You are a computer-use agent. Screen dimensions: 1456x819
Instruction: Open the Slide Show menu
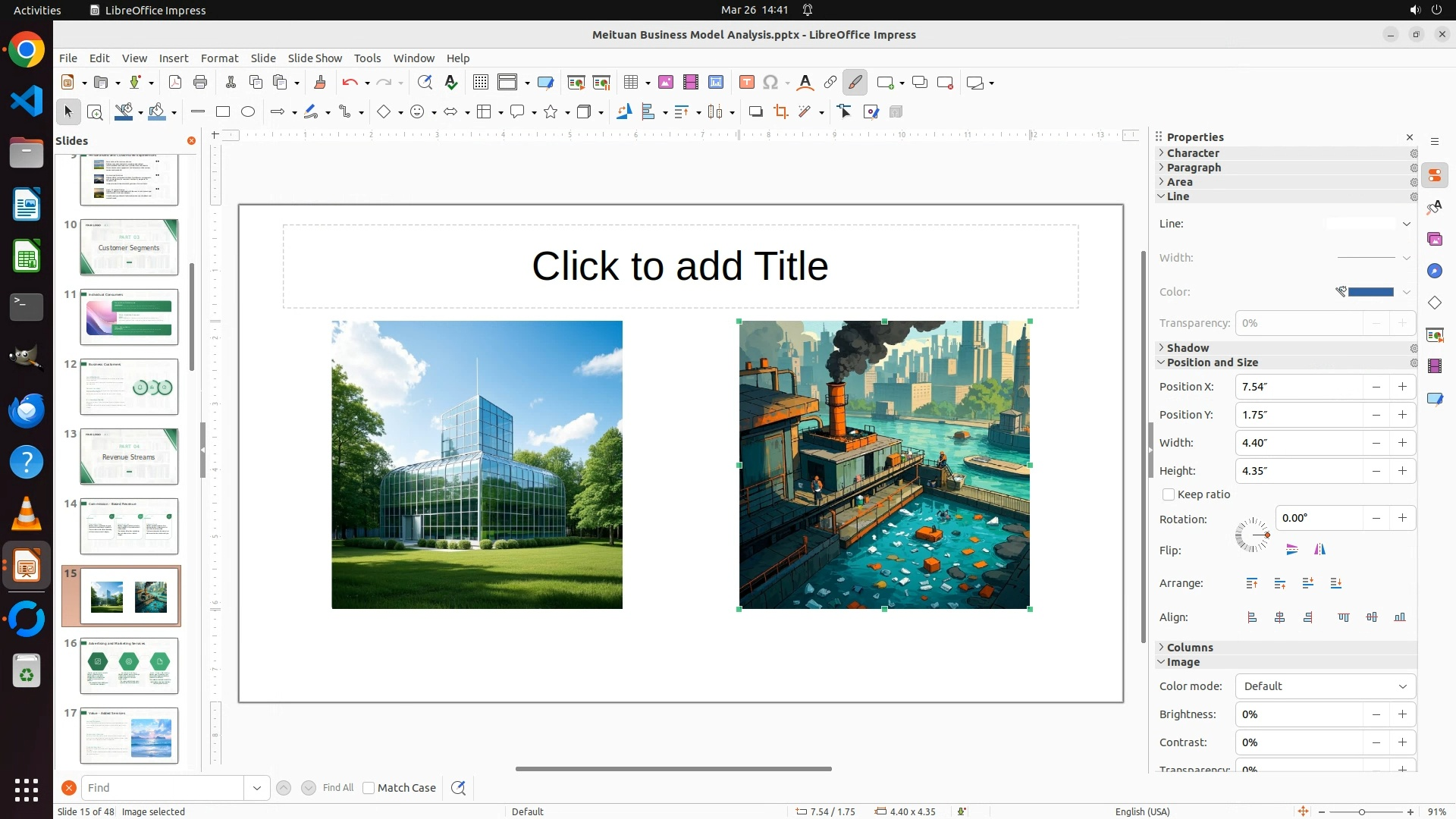(315, 58)
